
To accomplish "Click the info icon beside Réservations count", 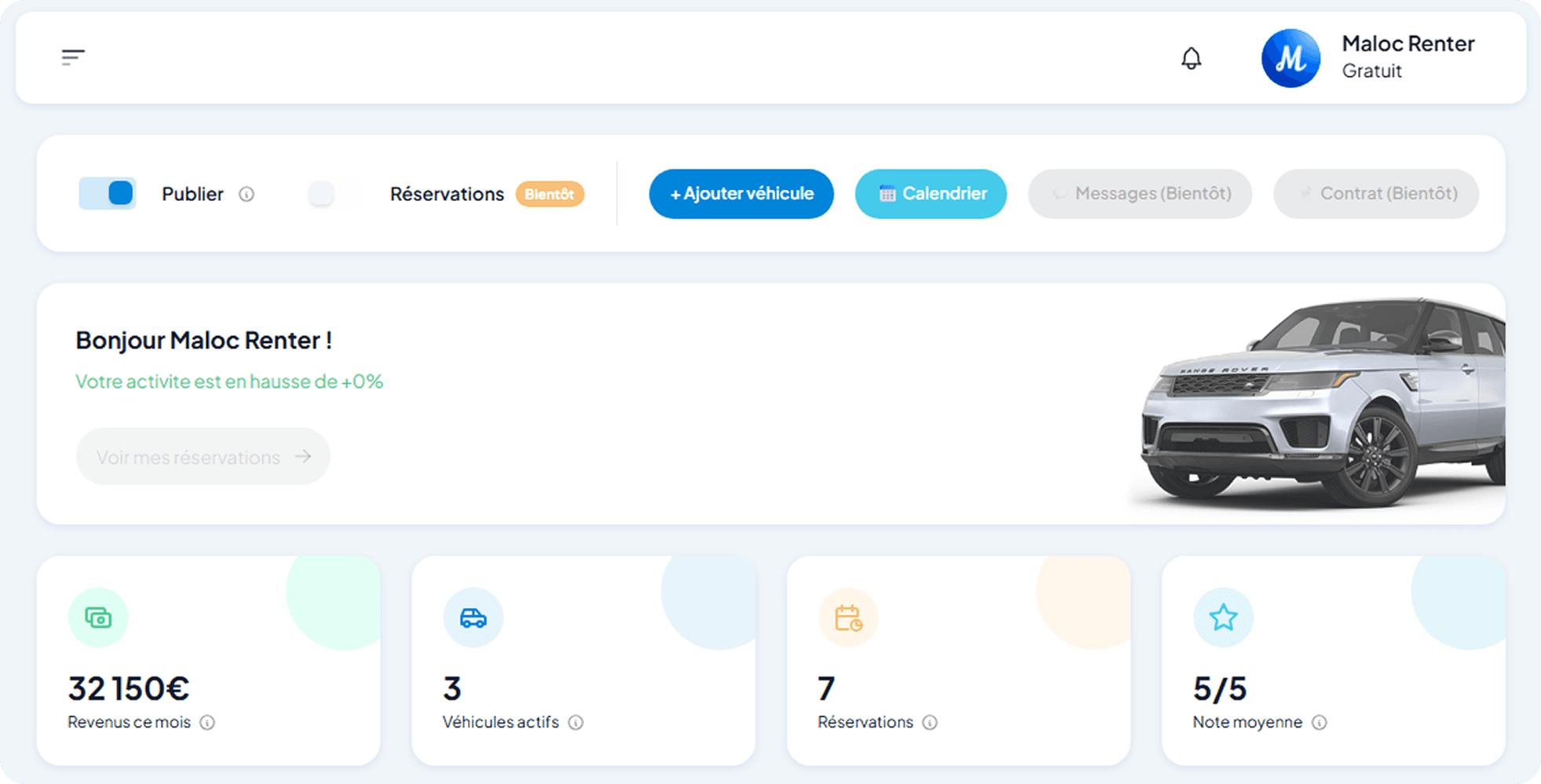I will (930, 722).
